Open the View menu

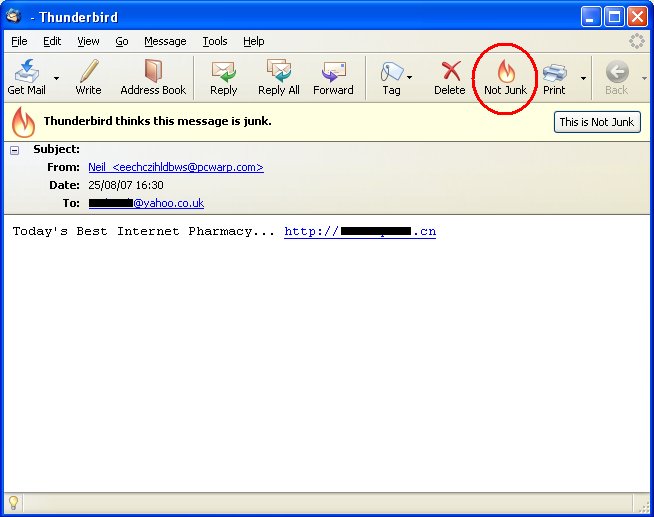pyautogui.click(x=88, y=41)
